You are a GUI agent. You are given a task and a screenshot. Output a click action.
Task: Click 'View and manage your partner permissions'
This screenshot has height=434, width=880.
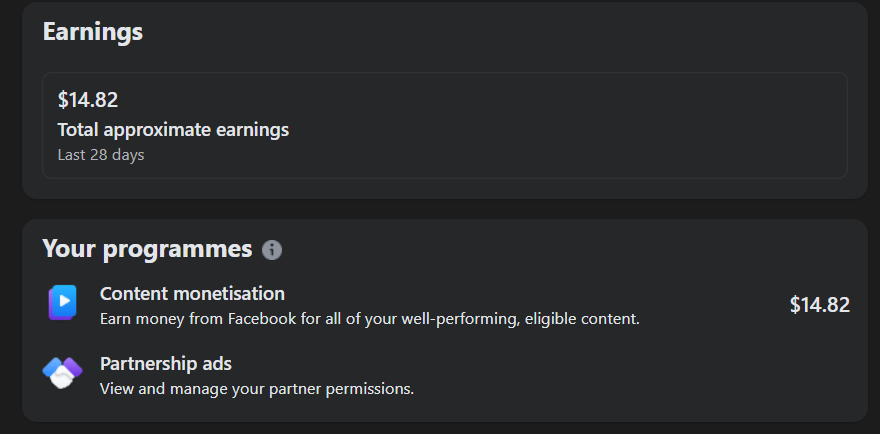tap(257, 388)
